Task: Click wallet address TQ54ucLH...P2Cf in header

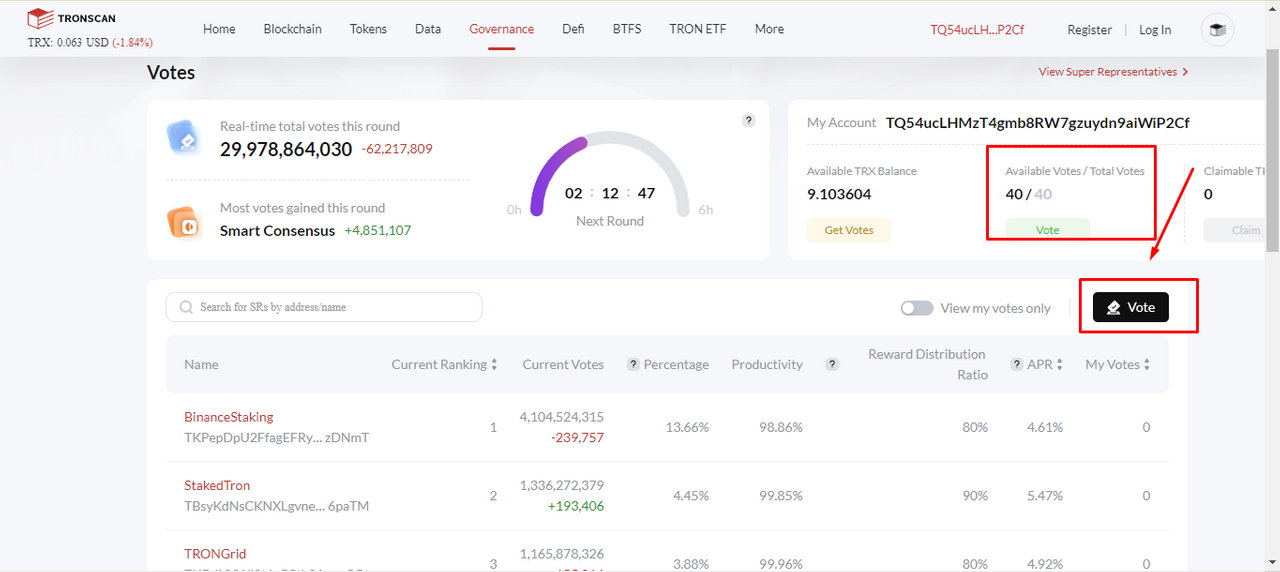Action: coord(977,30)
